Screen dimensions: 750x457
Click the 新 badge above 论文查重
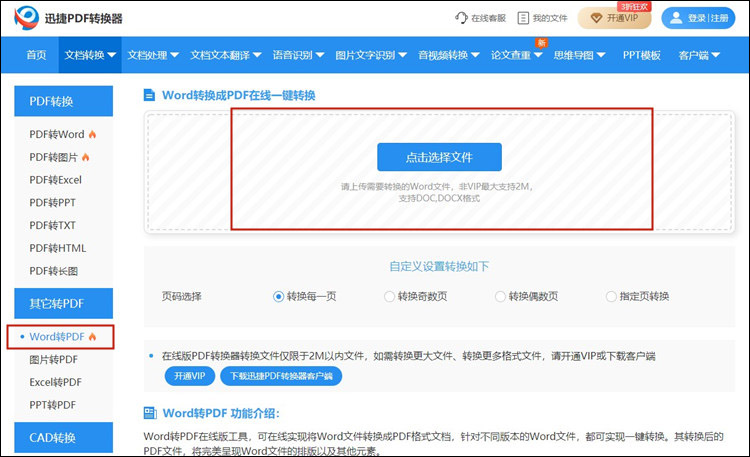(x=541, y=43)
